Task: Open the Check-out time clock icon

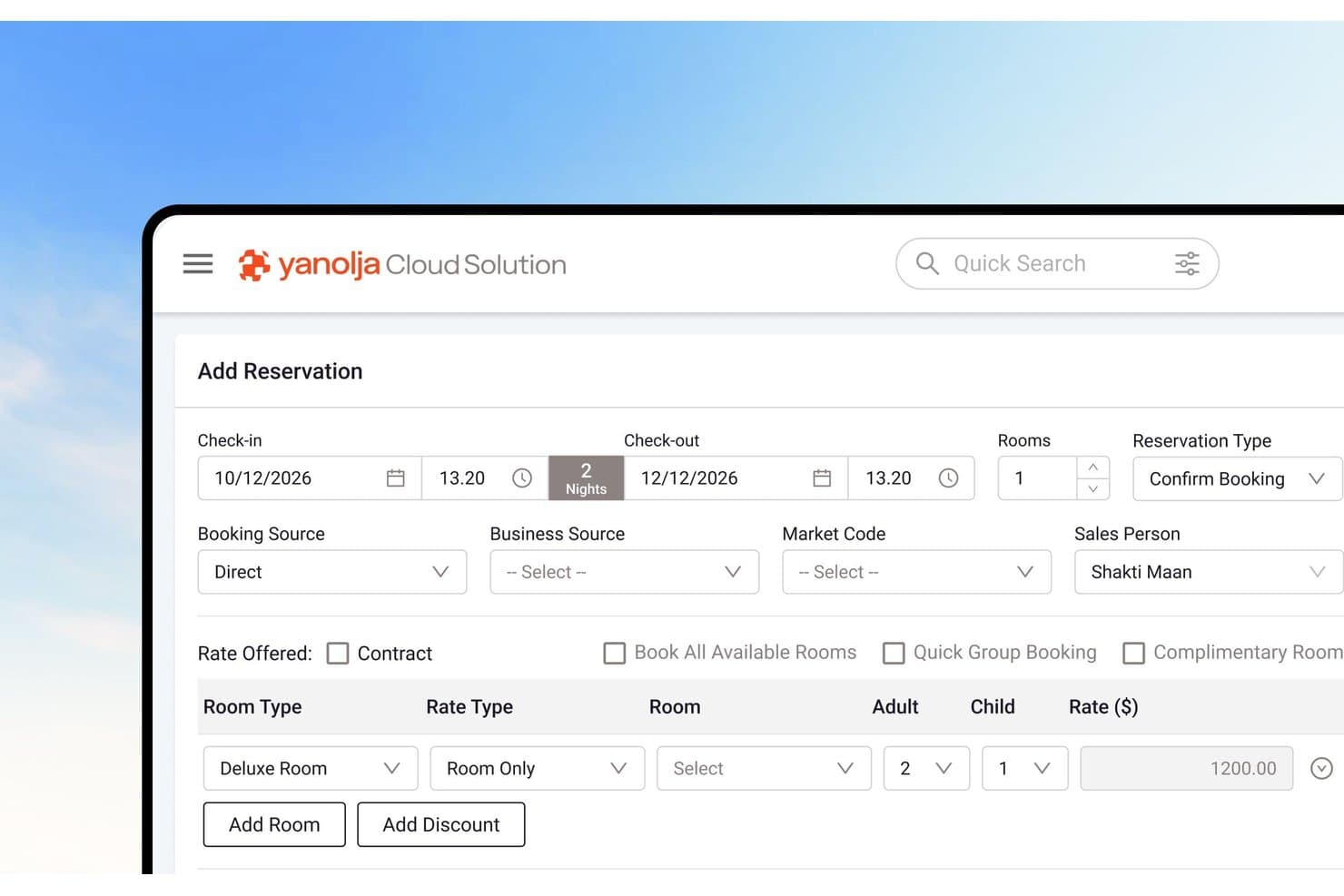Action: [948, 478]
